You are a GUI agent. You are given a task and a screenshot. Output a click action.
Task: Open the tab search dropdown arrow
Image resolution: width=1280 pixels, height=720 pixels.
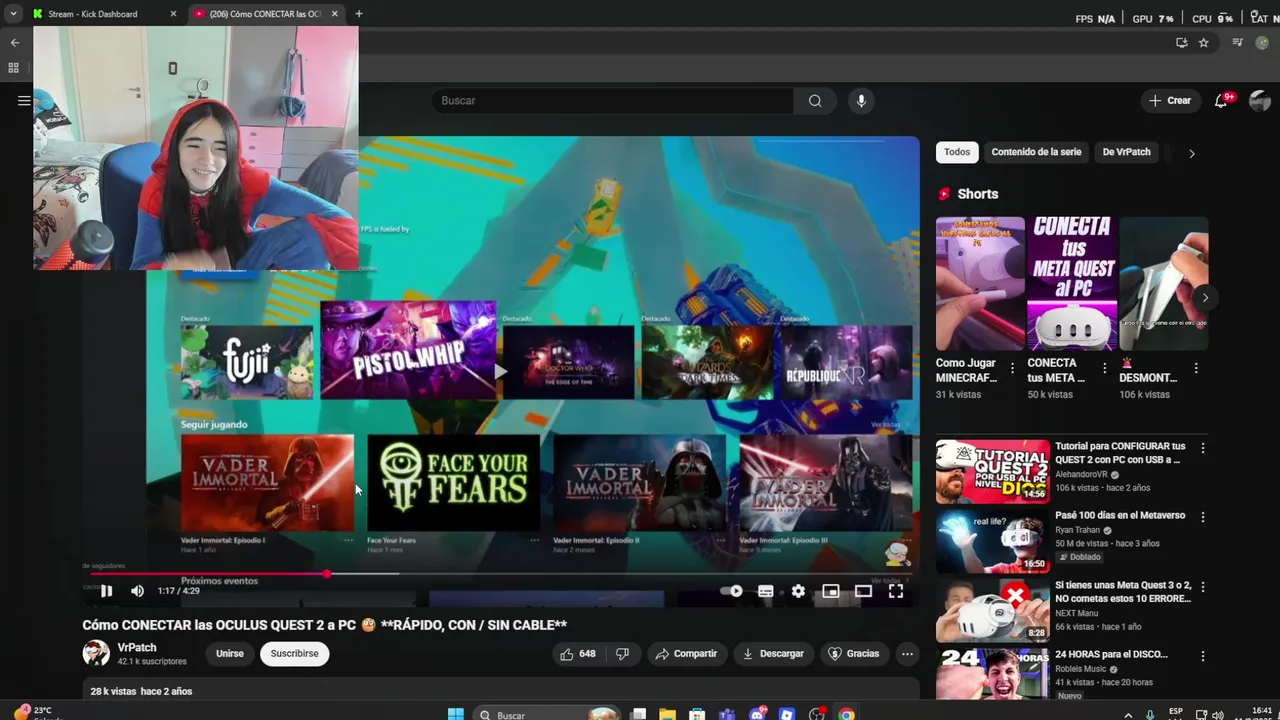click(13, 14)
